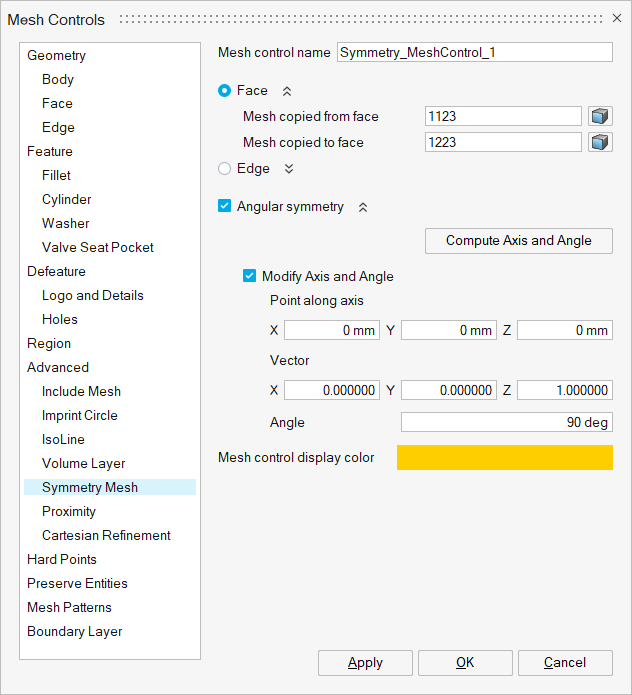Expand the Edge section chevron
This screenshot has height=695, width=632.
(289, 169)
